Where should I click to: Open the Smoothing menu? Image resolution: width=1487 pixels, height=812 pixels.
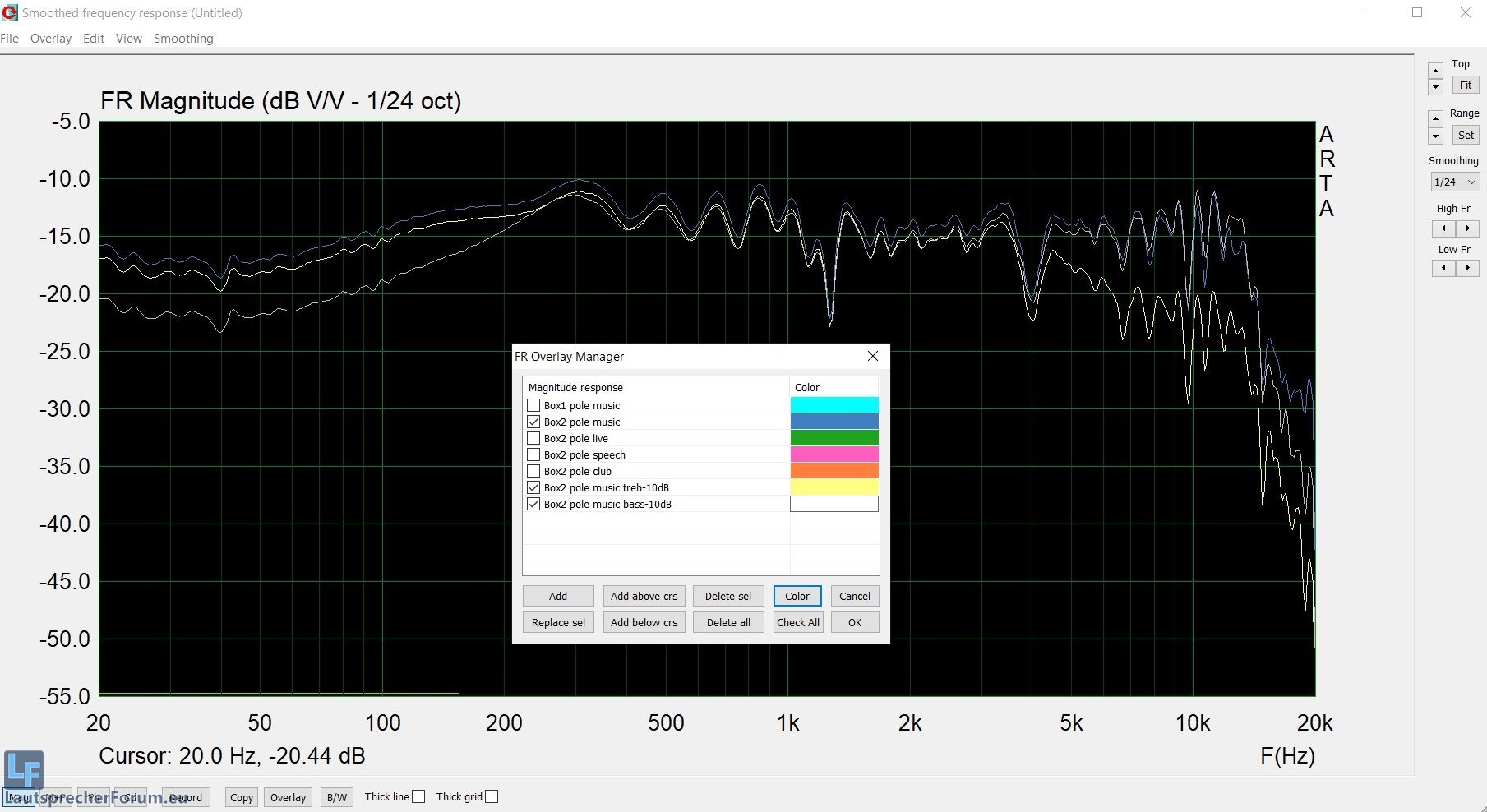tap(183, 39)
